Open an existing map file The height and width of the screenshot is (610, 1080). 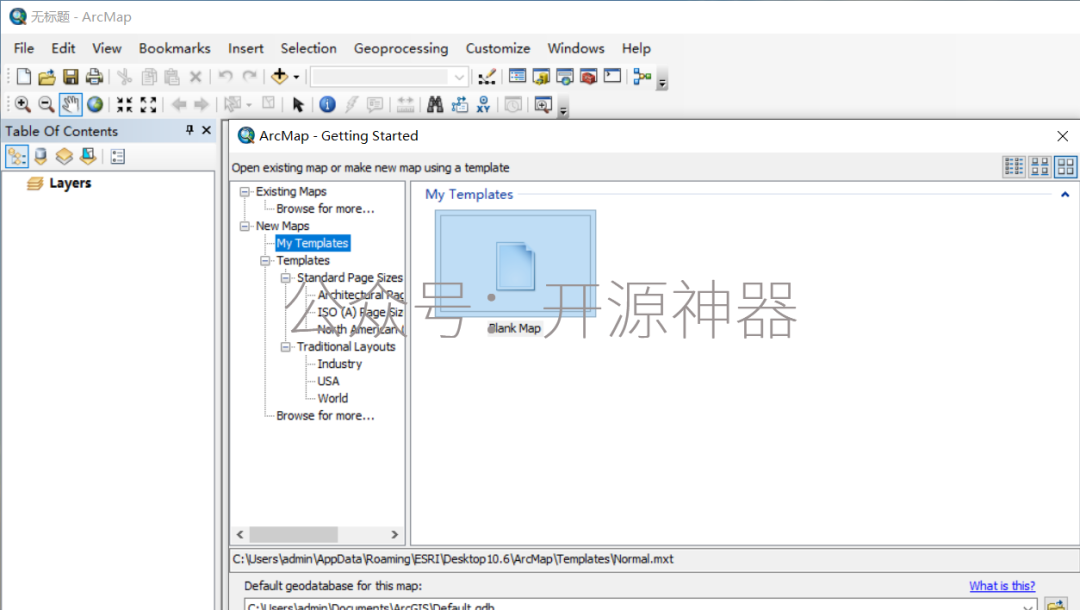pos(47,76)
